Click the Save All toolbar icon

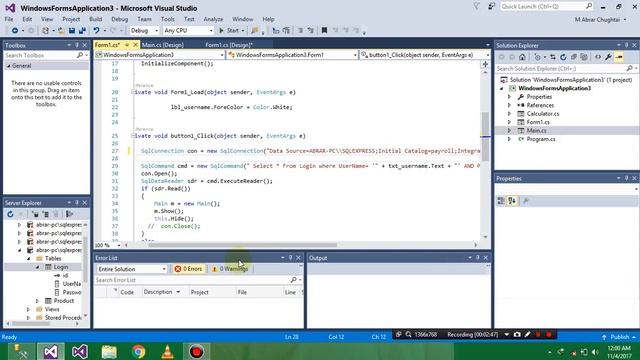coord(82,31)
